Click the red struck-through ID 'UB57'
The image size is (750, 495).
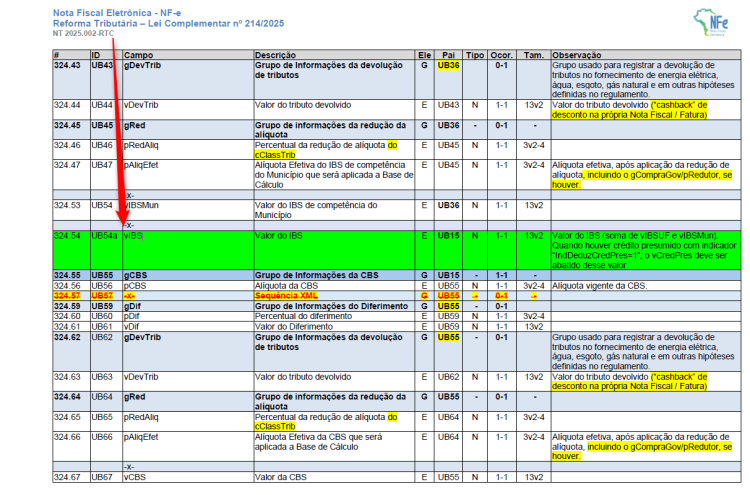point(102,296)
